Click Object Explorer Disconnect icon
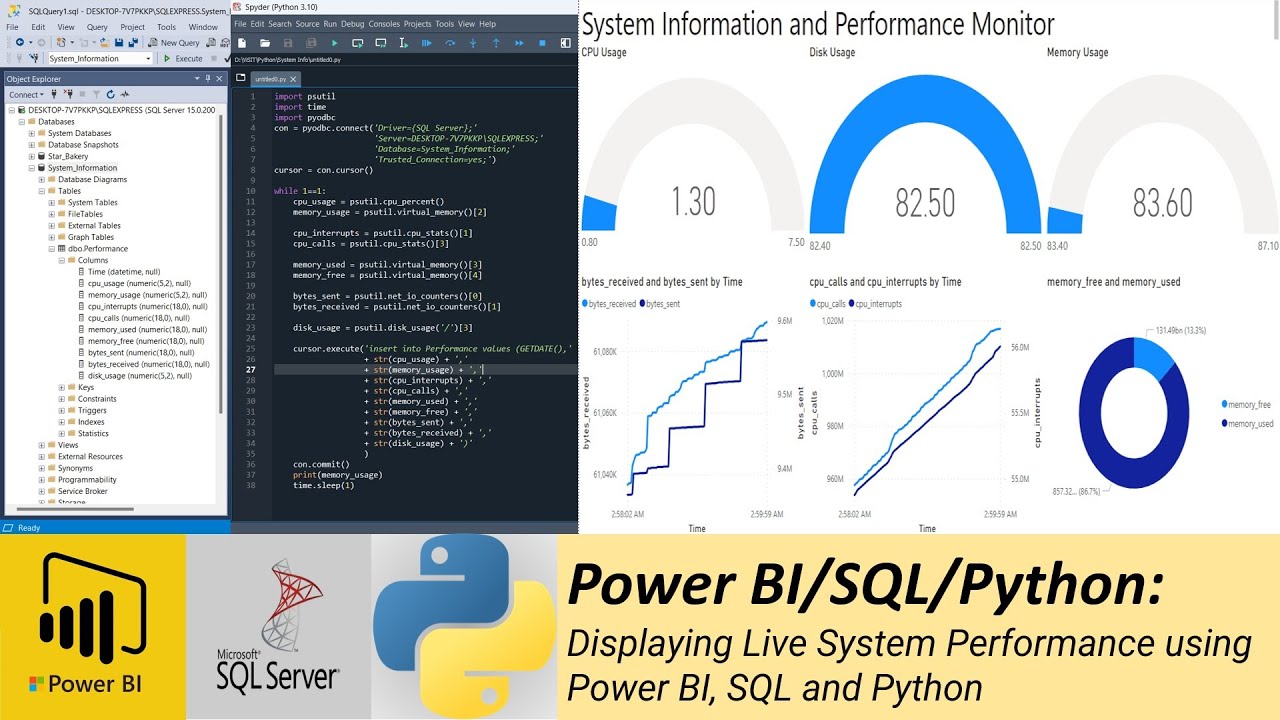 pyautogui.click(x=68, y=94)
